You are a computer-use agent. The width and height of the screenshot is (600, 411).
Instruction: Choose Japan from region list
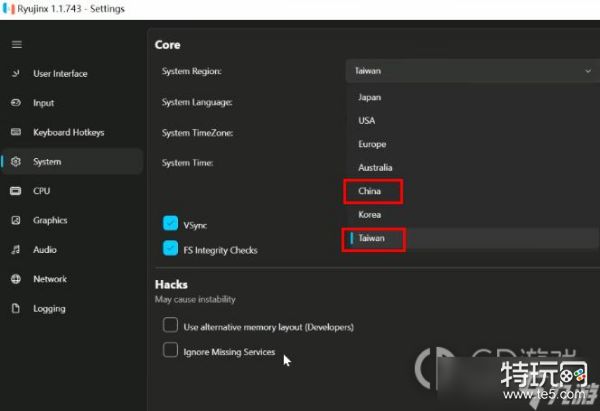coord(369,97)
